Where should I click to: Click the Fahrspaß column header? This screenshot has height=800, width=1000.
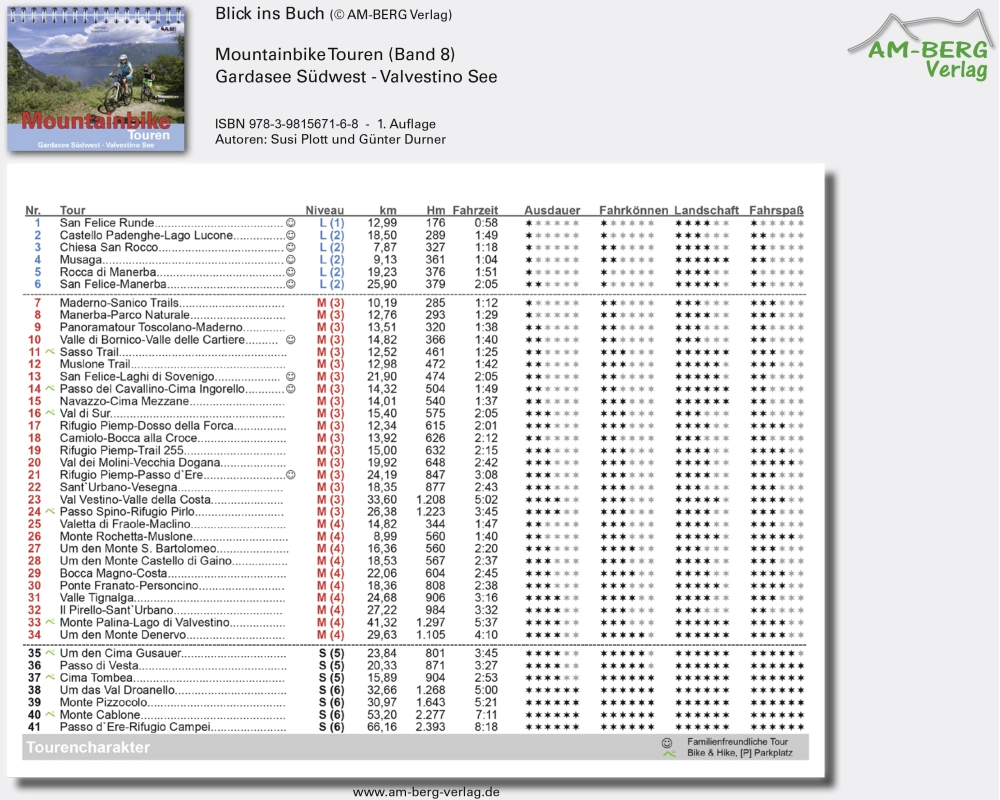[777, 210]
